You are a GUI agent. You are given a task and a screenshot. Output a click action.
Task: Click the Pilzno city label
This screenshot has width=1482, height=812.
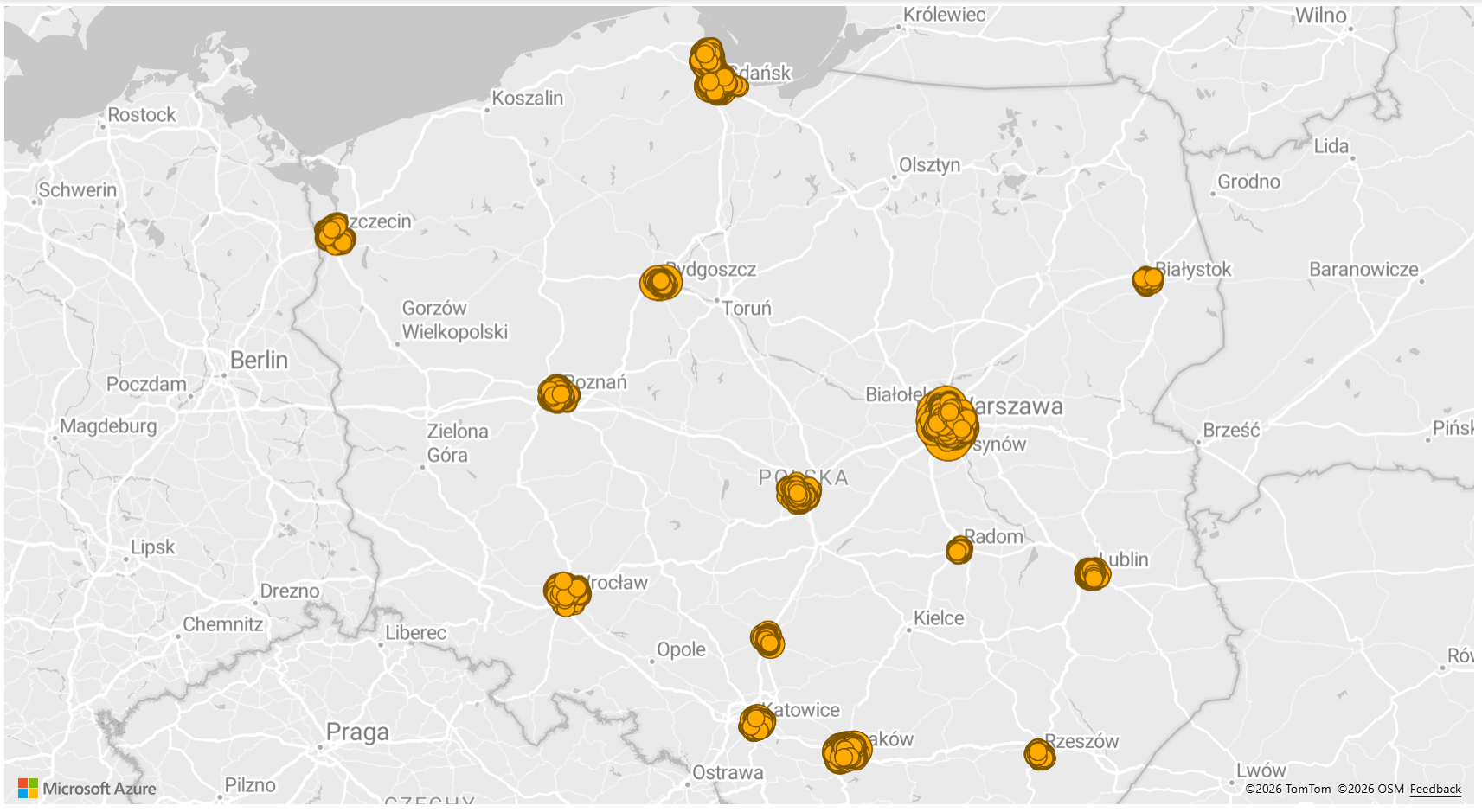click(x=250, y=784)
